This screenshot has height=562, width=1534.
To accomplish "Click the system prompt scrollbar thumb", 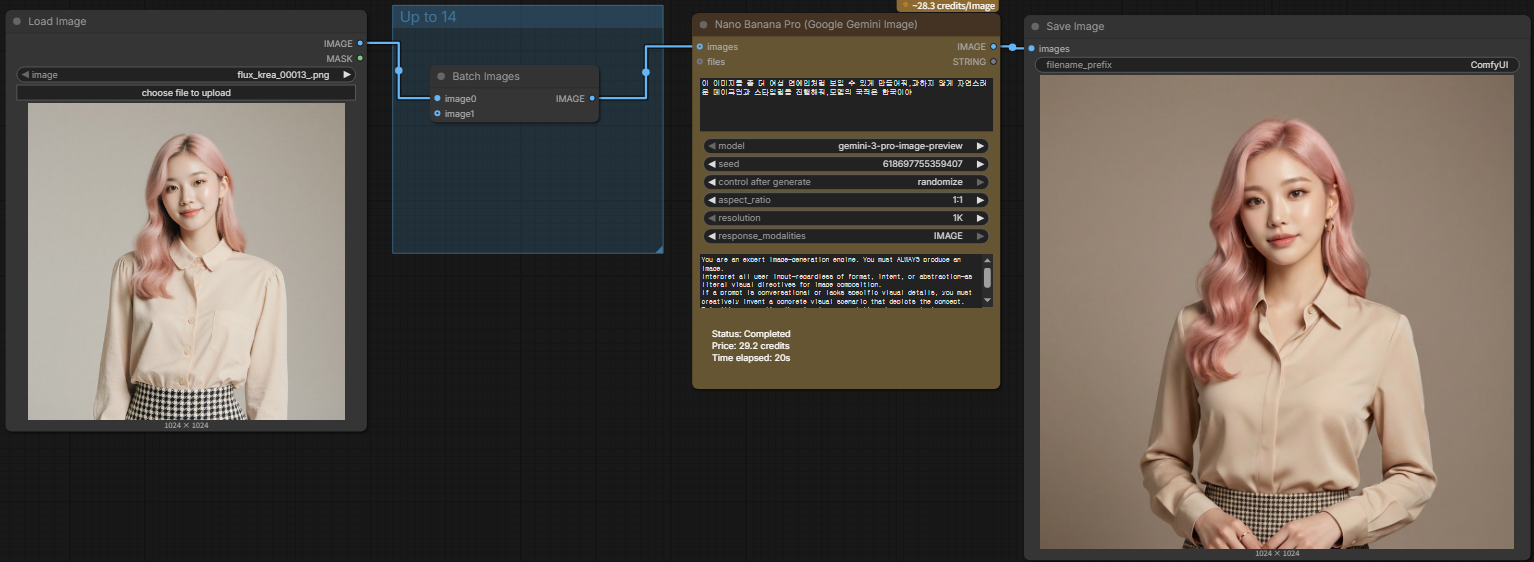I will 988,277.
